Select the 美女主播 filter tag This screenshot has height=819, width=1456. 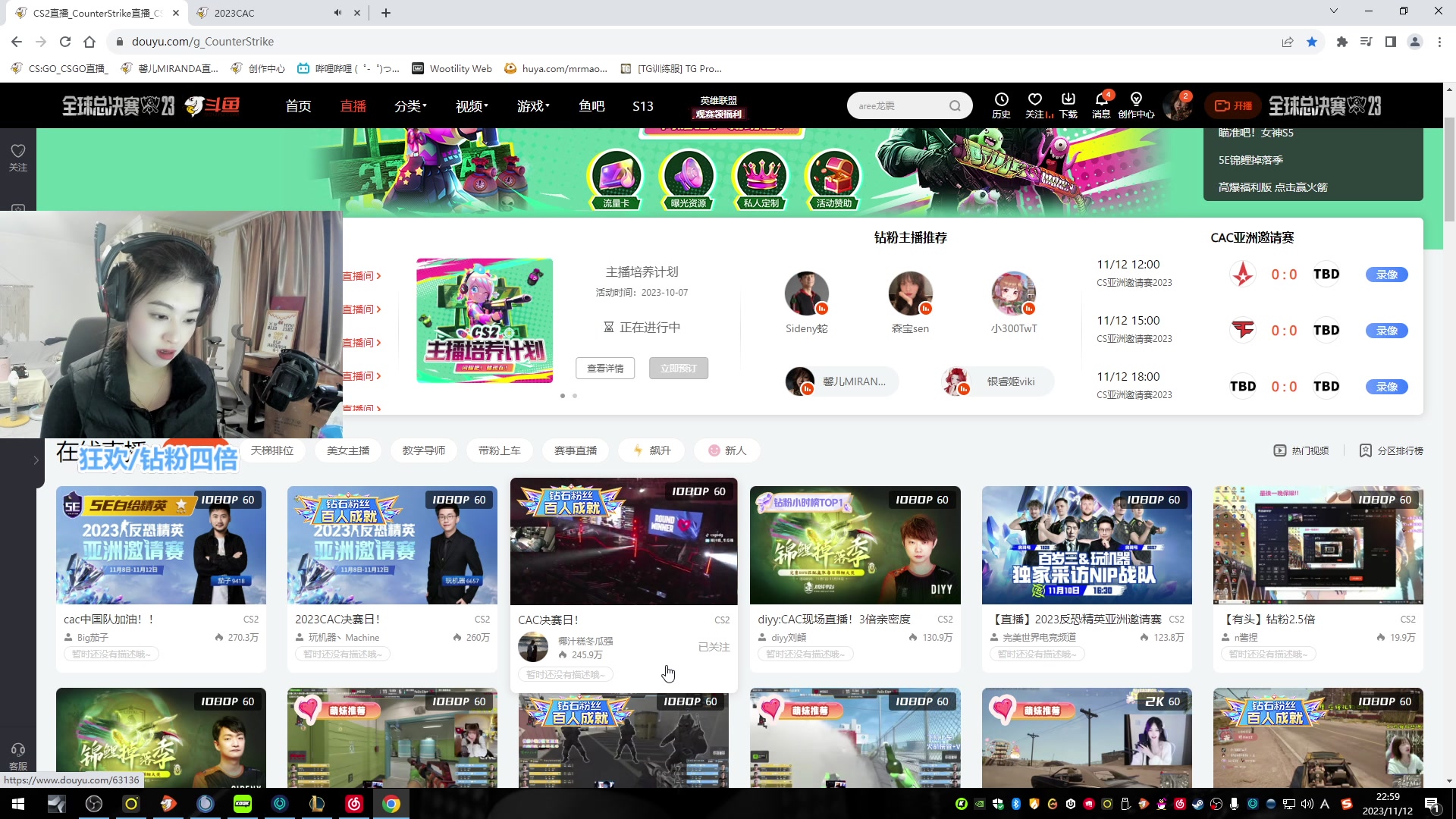[348, 450]
